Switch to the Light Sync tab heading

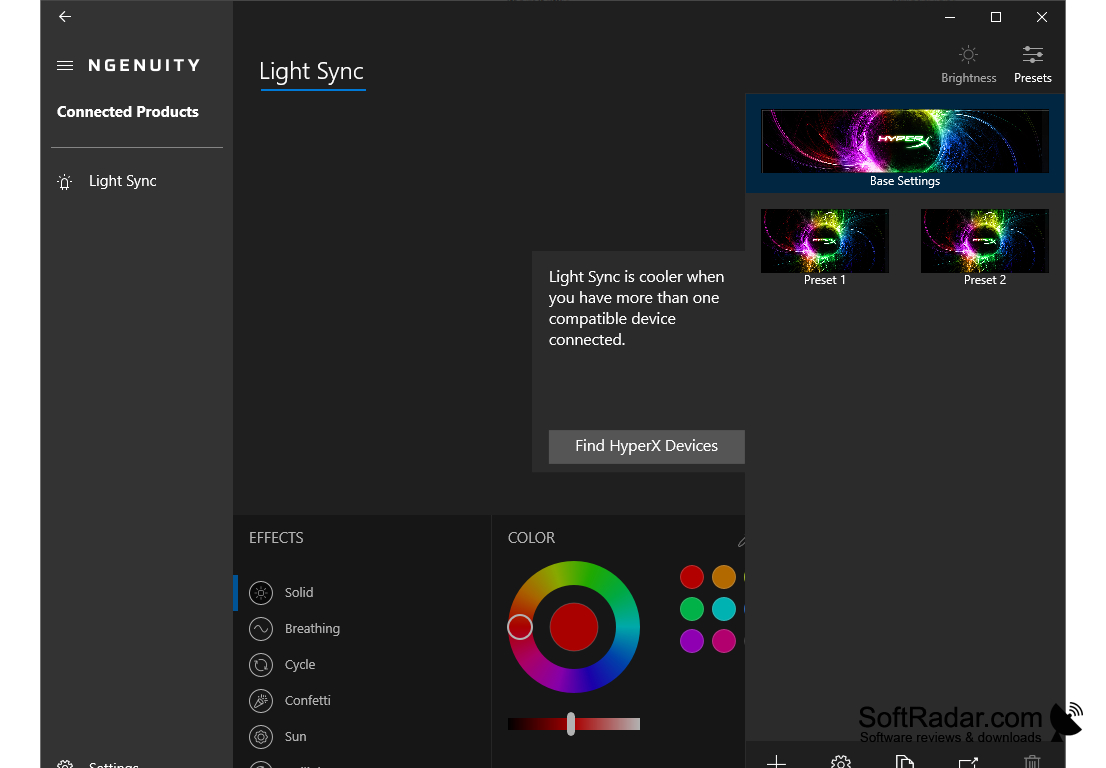pyautogui.click(x=312, y=71)
